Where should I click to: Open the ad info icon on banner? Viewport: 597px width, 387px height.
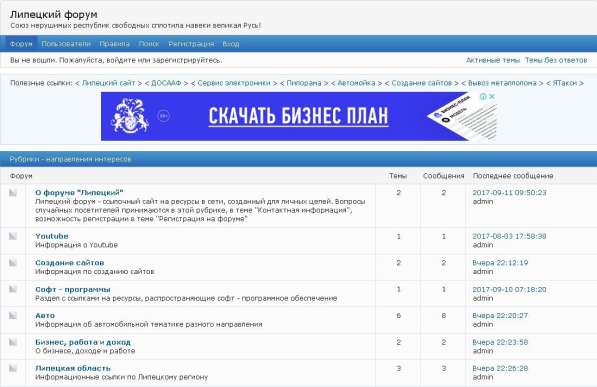coord(483,96)
